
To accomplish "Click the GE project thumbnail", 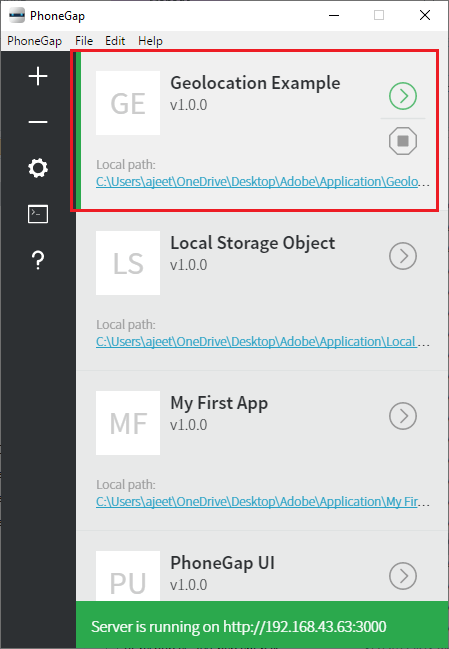I will pos(128,103).
